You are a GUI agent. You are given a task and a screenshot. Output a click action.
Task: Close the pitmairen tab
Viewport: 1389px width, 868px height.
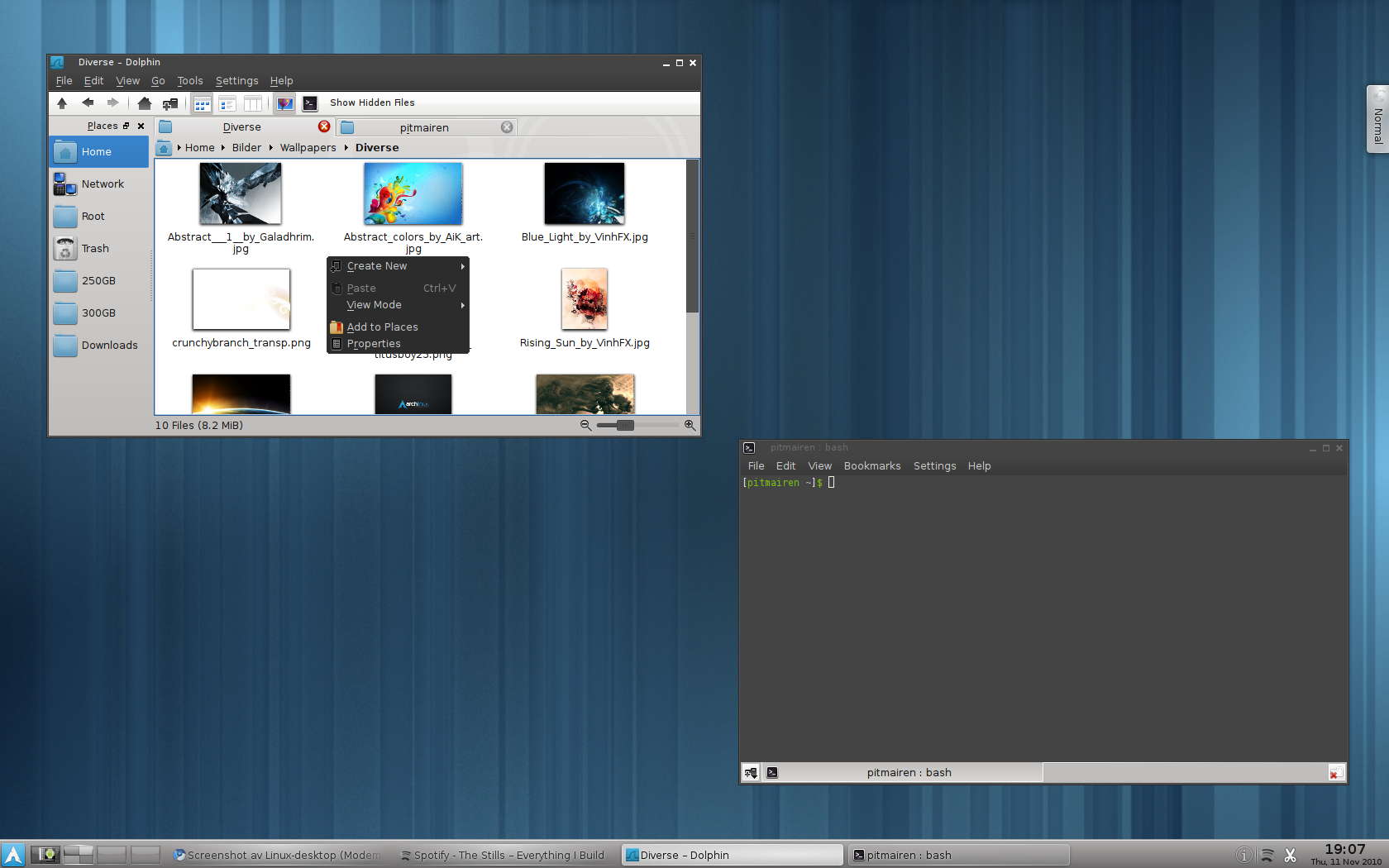[x=507, y=127]
